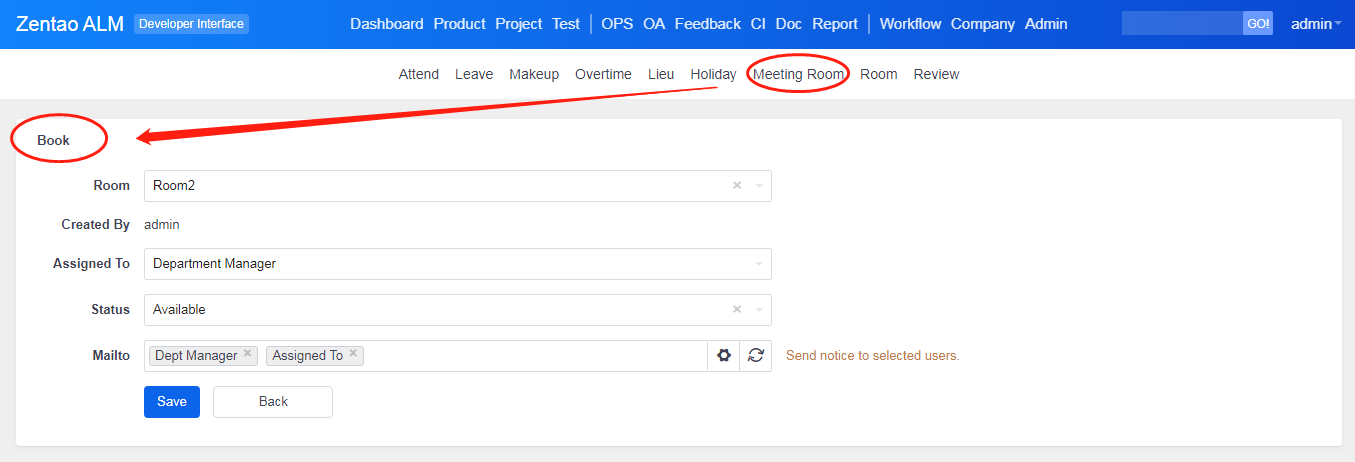Click the refresh icon beside Mailto field
This screenshot has height=462, width=1355.
point(756,356)
